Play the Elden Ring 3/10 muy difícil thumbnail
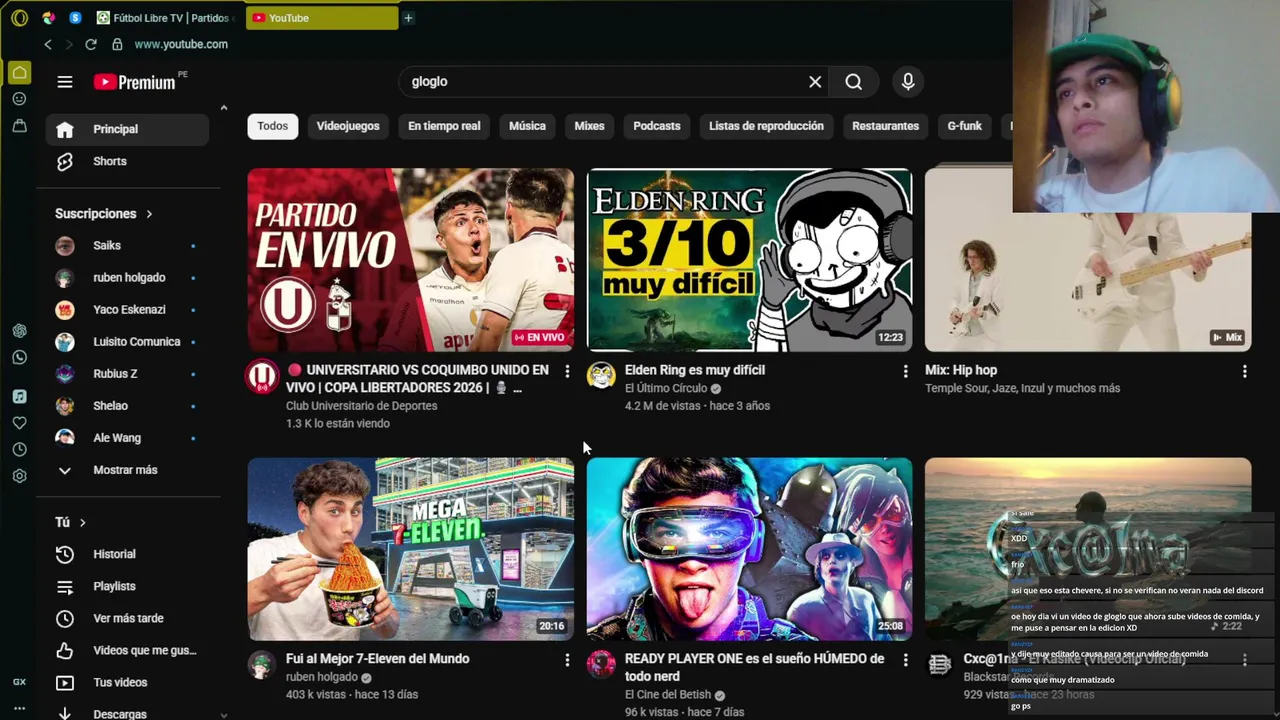Viewport: 1280px width, 720px height. click(x=749, y=260)
